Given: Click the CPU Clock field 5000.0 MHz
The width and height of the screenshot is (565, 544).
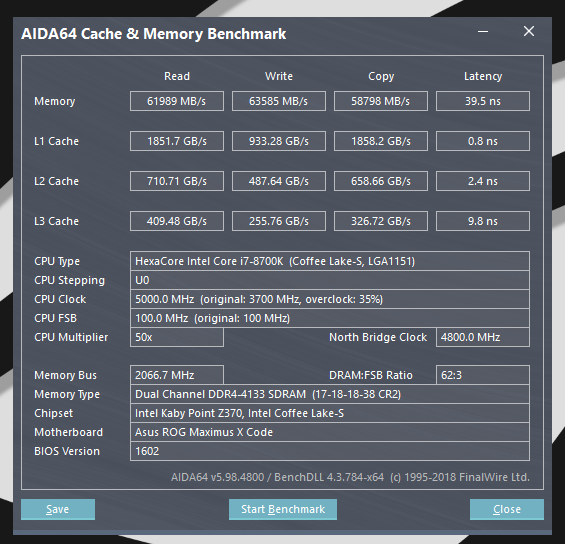Looking at the screenshot, I should [330, 299].
